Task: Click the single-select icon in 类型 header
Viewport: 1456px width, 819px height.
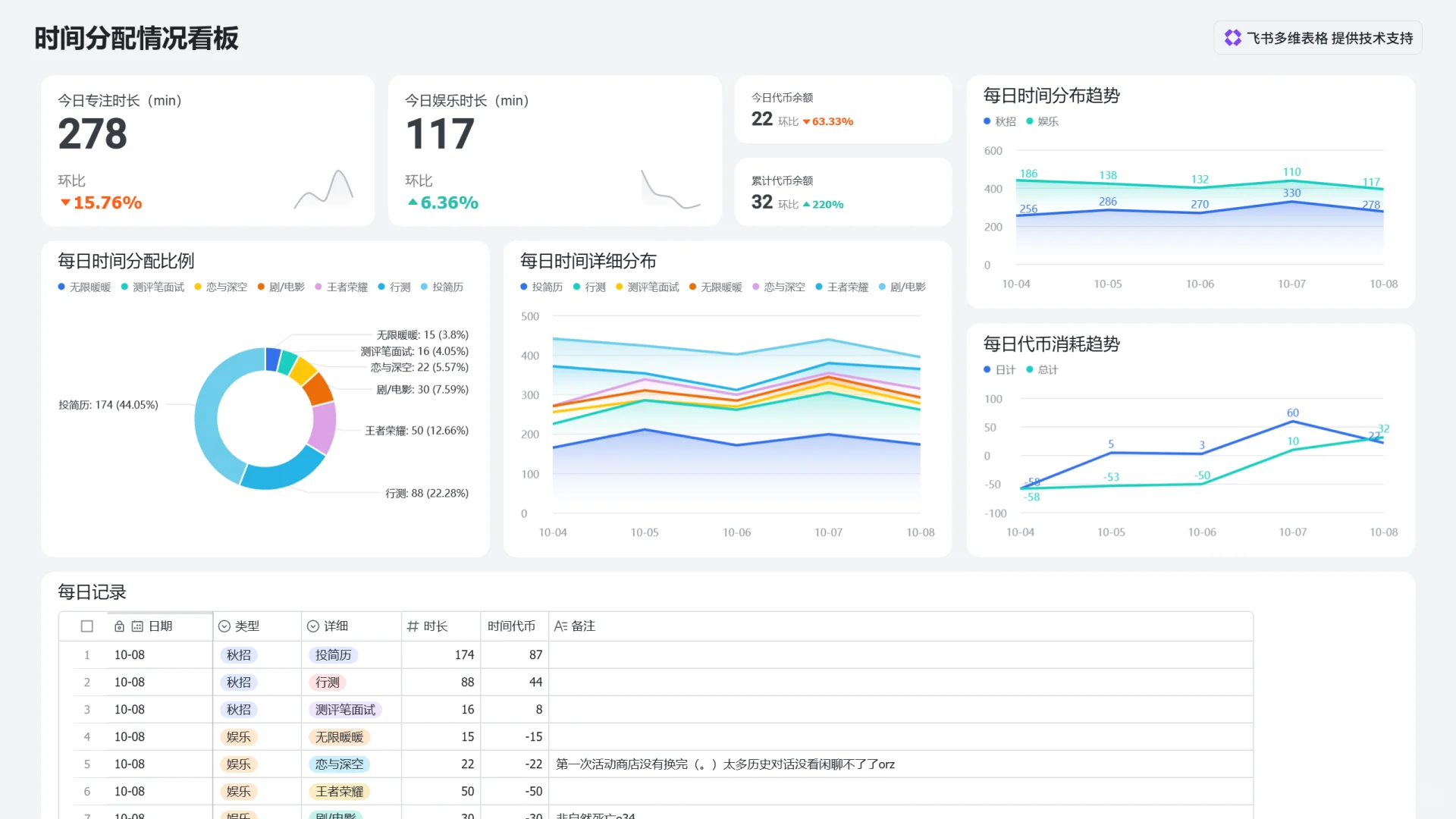Action: coord(224,626)
